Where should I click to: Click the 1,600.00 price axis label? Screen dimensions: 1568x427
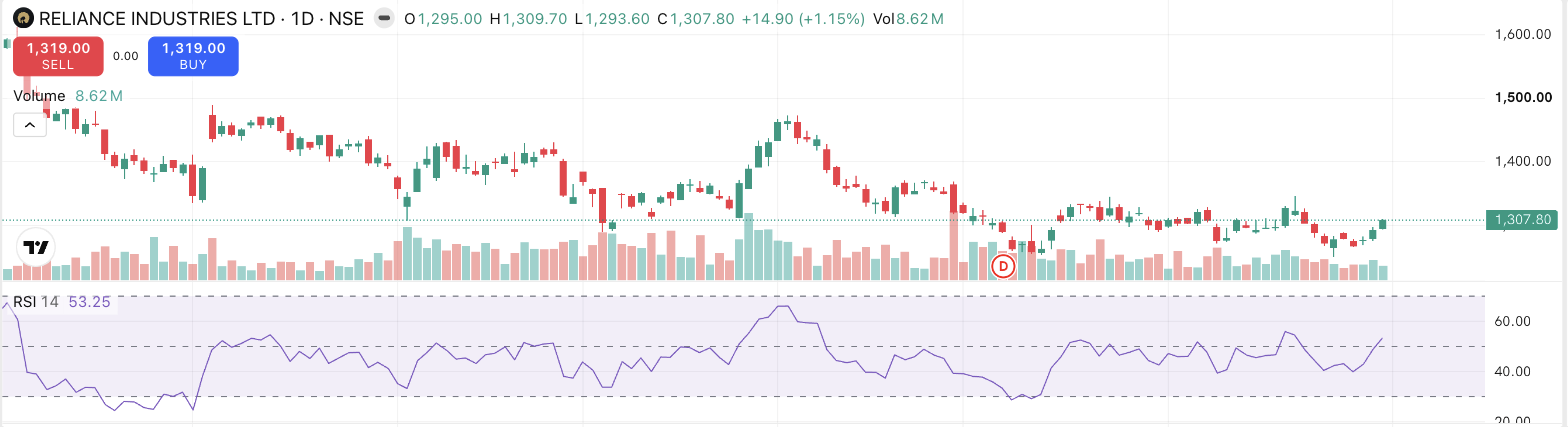[1522, 35]
